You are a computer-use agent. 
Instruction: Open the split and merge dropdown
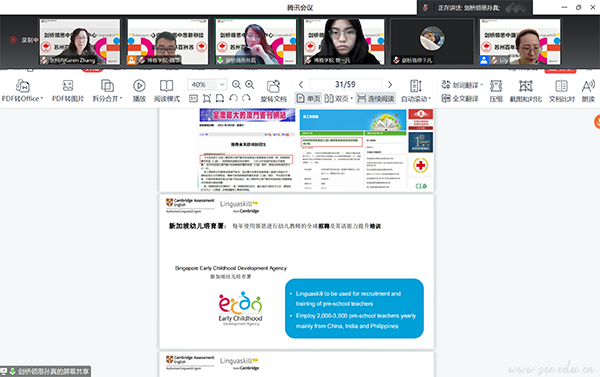coord(107,91)
